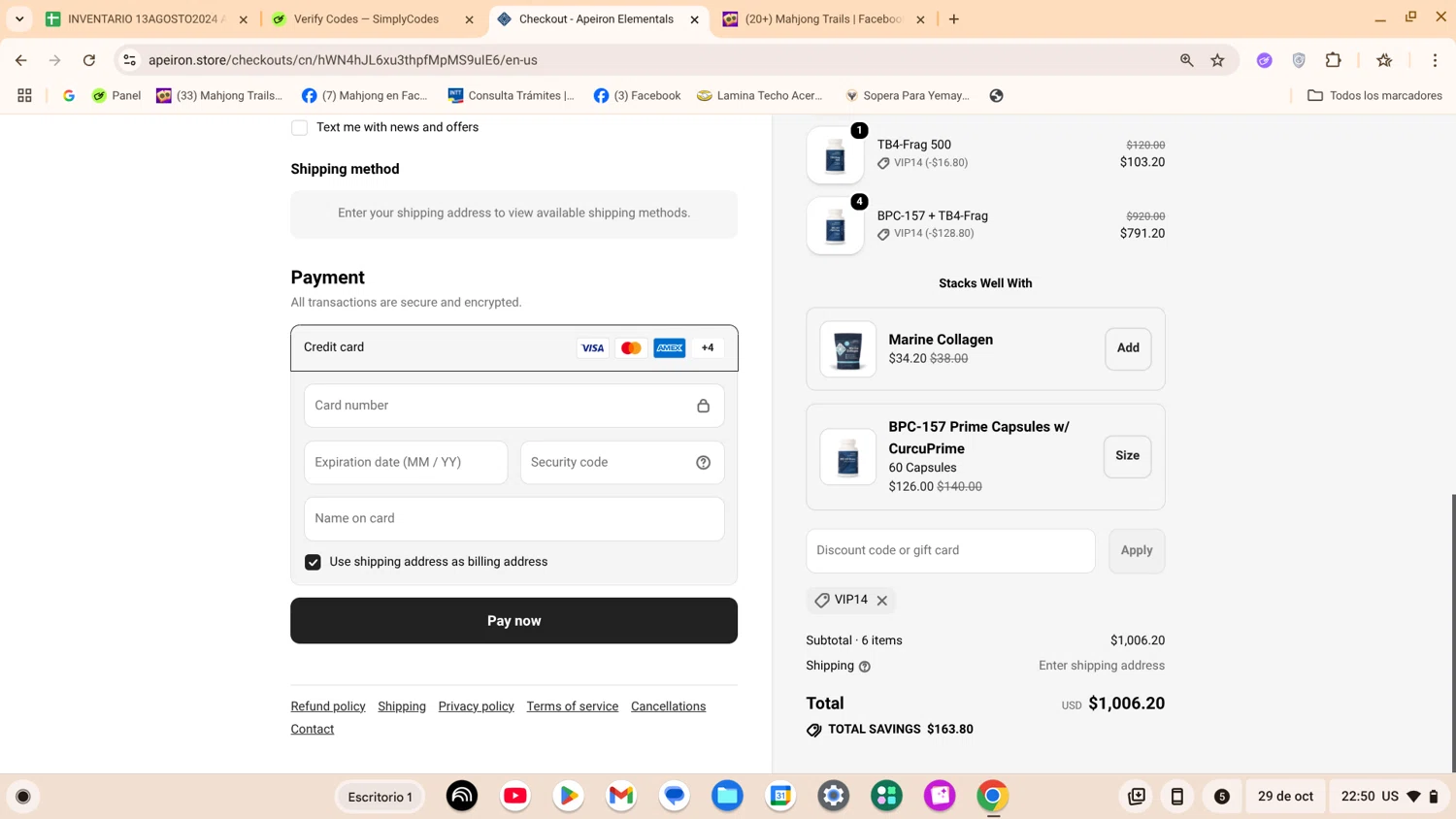Open the purple extension icon in toolbar
1456x819 pixels.
[1265, 60]
